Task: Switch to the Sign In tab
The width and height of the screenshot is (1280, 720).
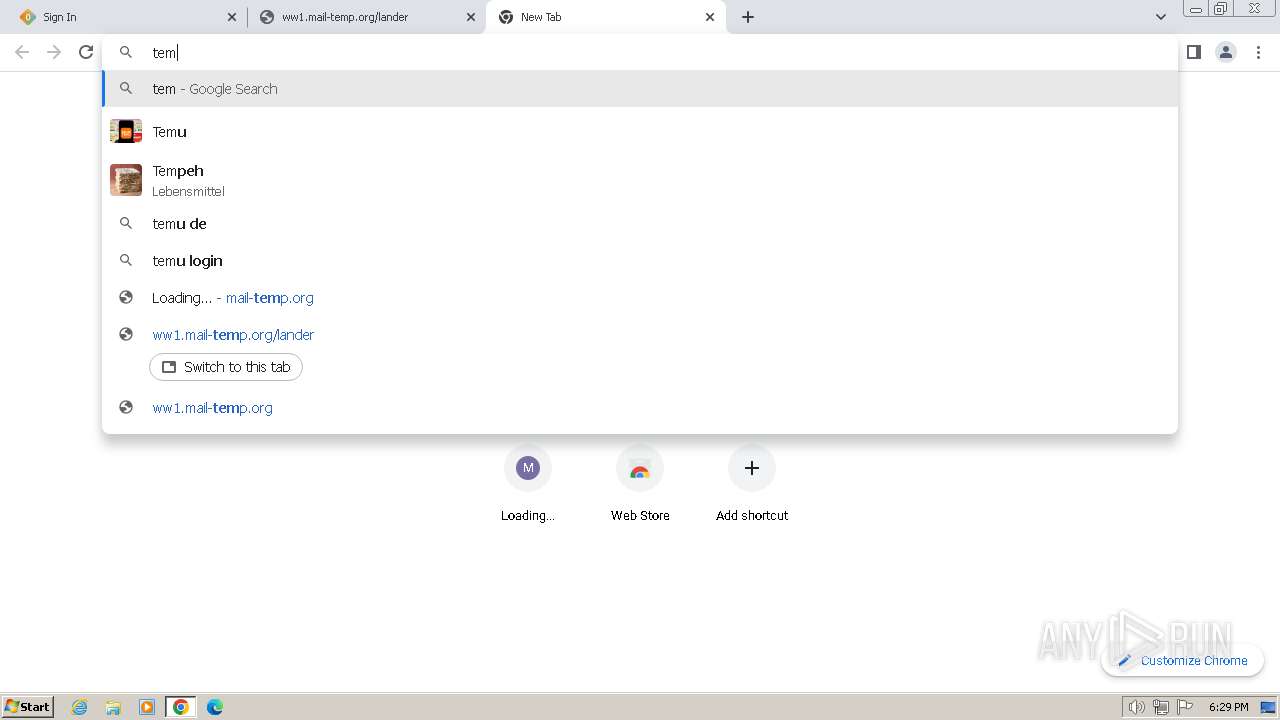Action: 127,17
